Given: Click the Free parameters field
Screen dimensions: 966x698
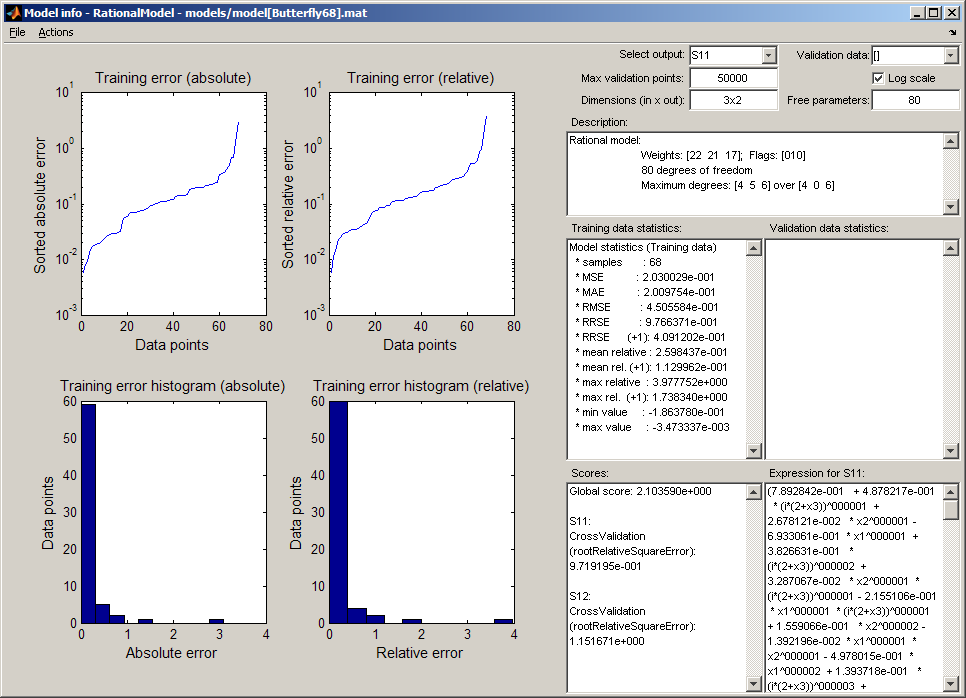Looking at the screenshot, I should 915,100.
